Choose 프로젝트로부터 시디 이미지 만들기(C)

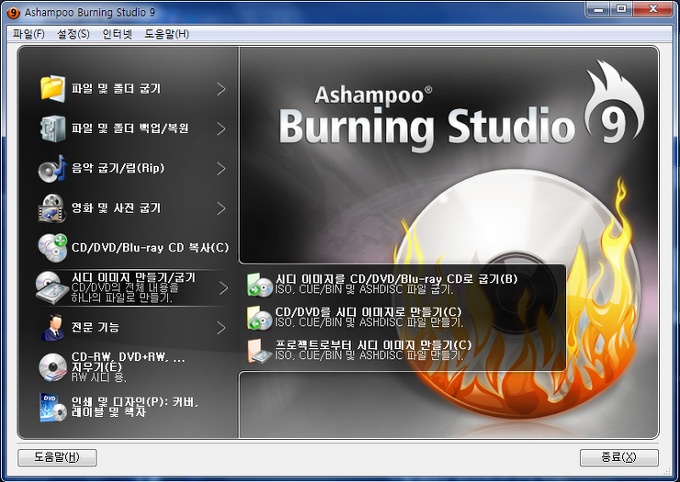373,345
